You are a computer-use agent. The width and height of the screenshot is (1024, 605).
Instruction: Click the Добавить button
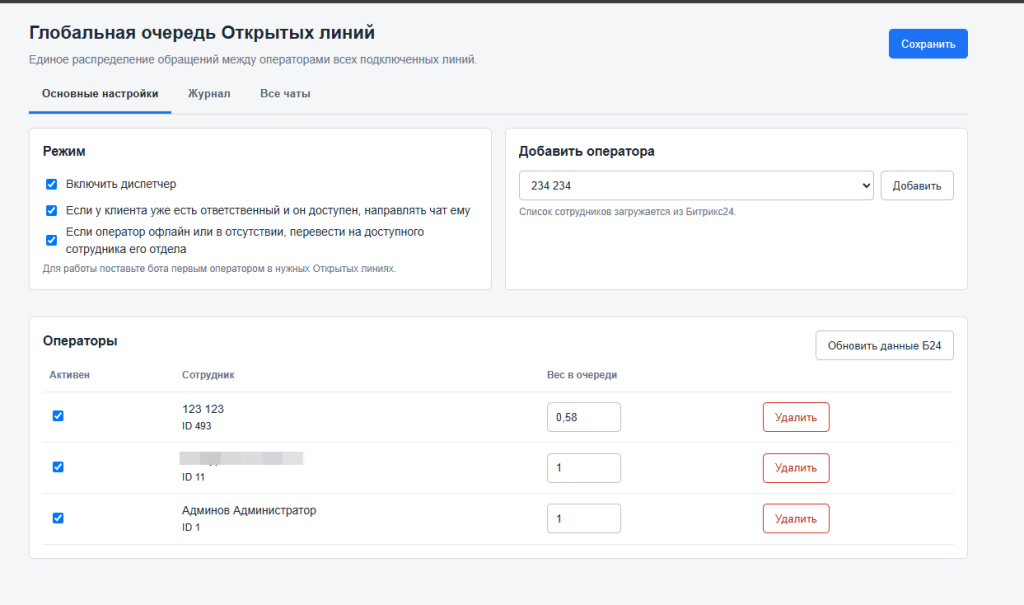916,186
